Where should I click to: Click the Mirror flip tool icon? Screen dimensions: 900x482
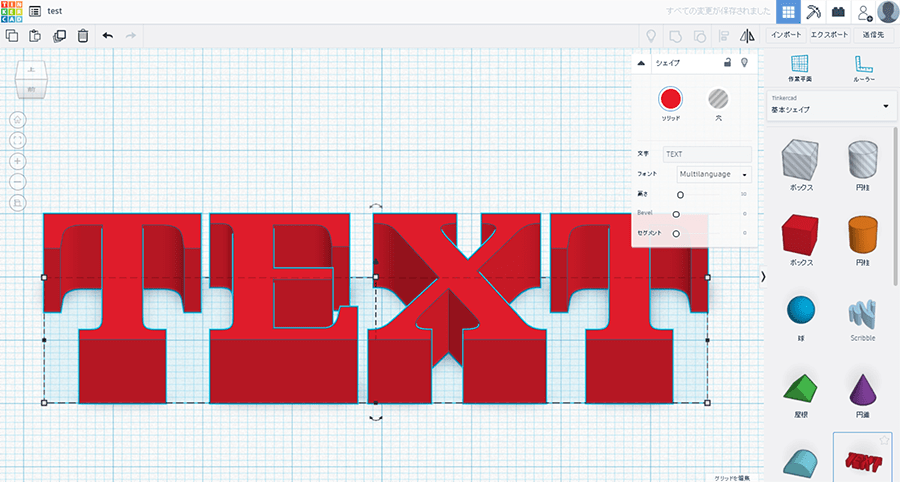click(747, 36)
